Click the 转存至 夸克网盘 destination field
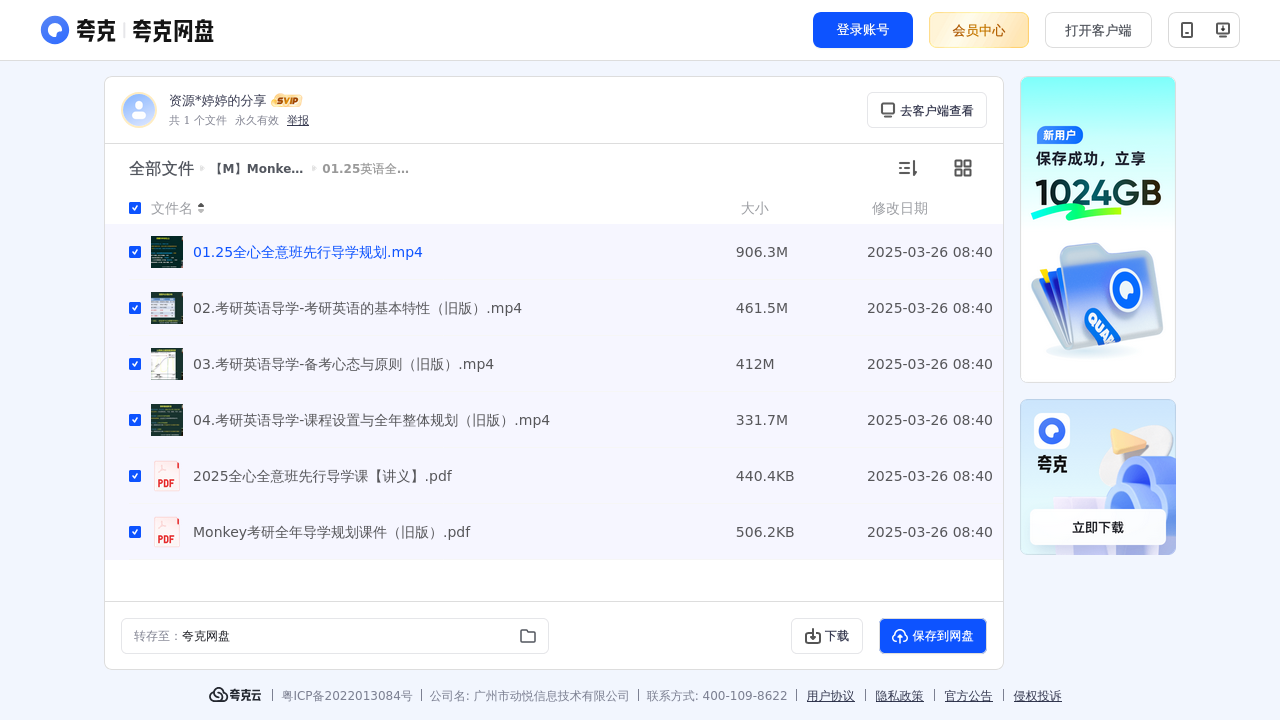The image size is (1280, 720). tap(335, 636)
